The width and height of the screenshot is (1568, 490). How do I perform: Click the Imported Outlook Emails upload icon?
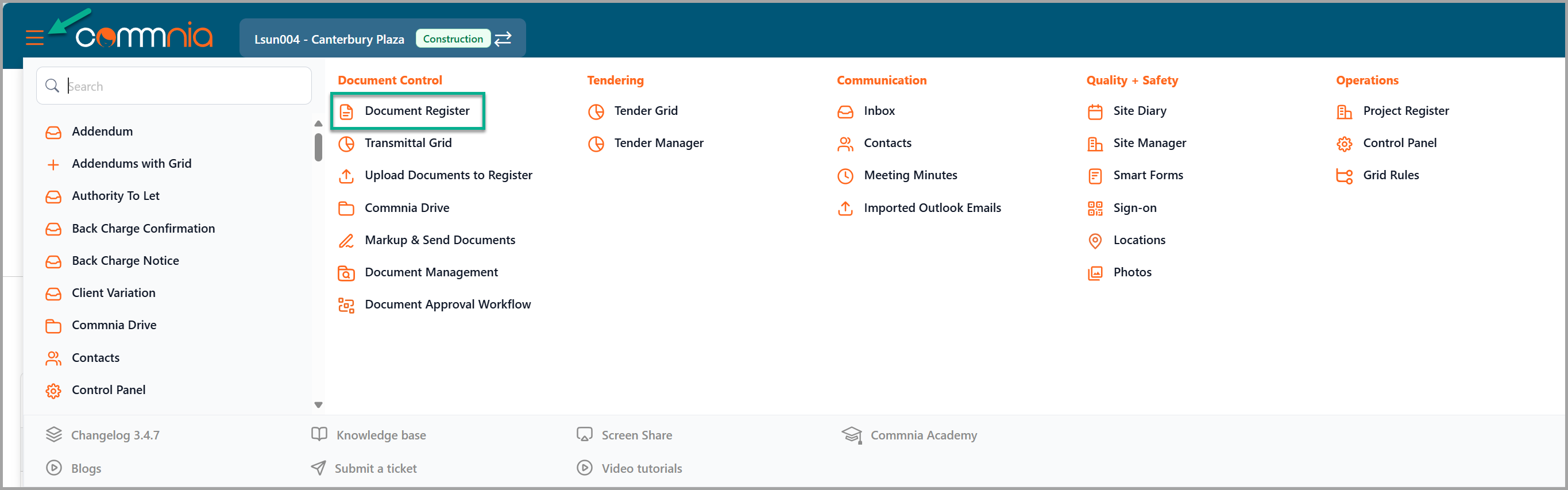845,209
